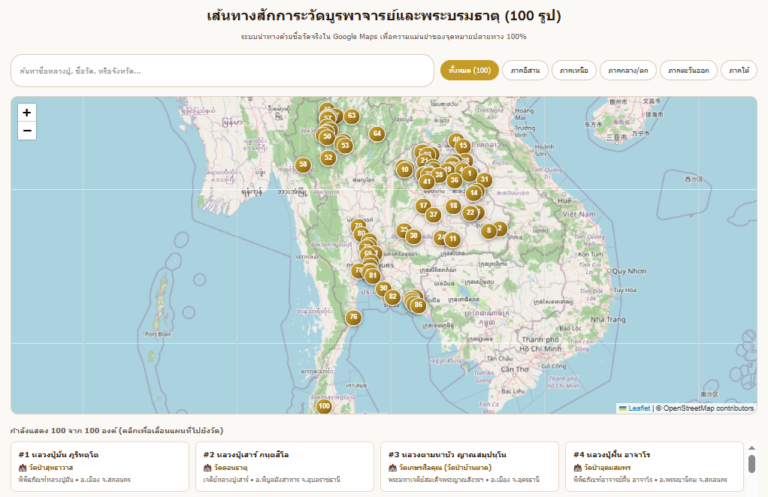Filter by ภาคกลาง/ตก region
768x497 pixels.
click(628, 71)
